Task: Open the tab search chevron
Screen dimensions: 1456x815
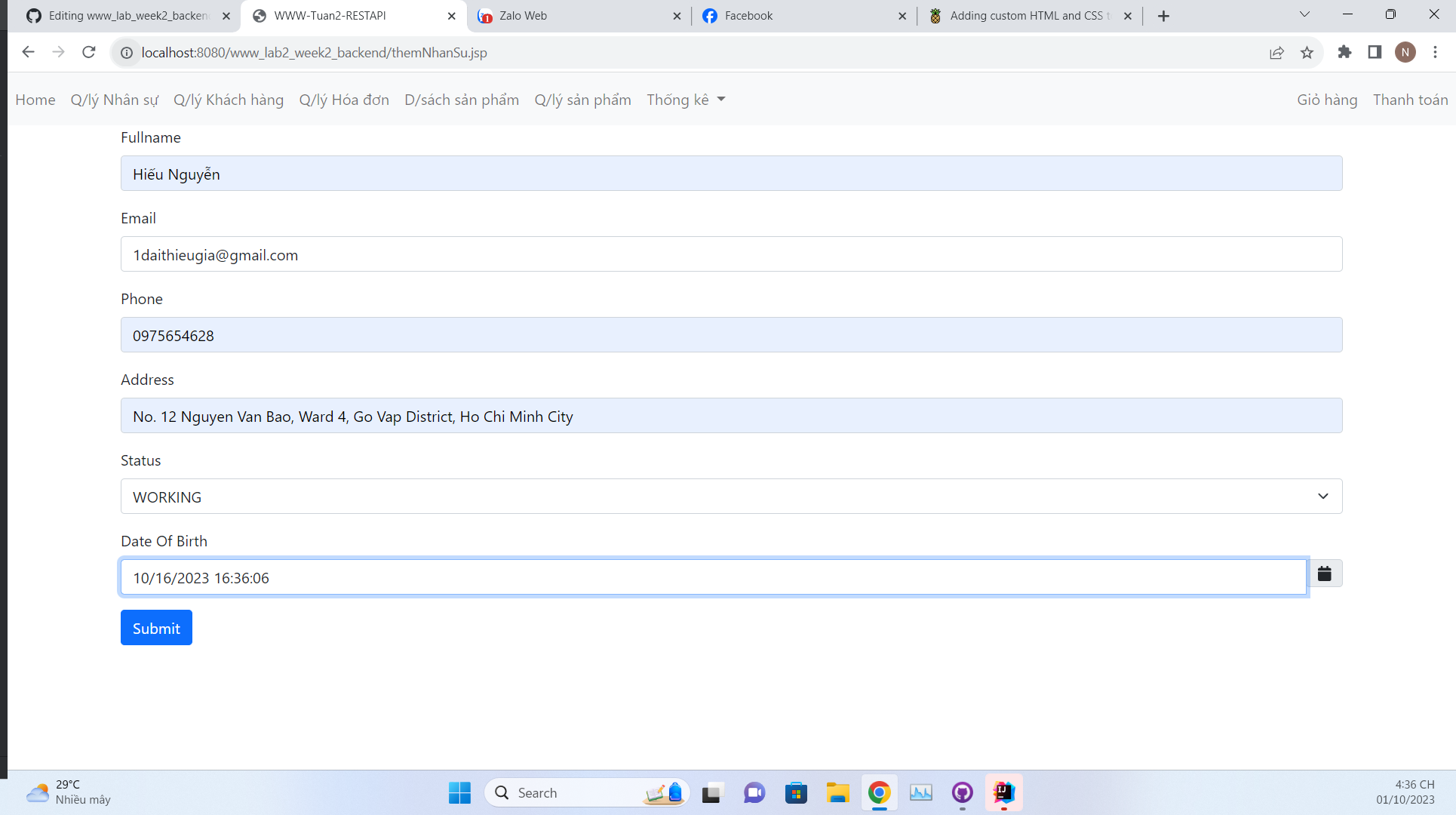Action: coord(1304,14)
